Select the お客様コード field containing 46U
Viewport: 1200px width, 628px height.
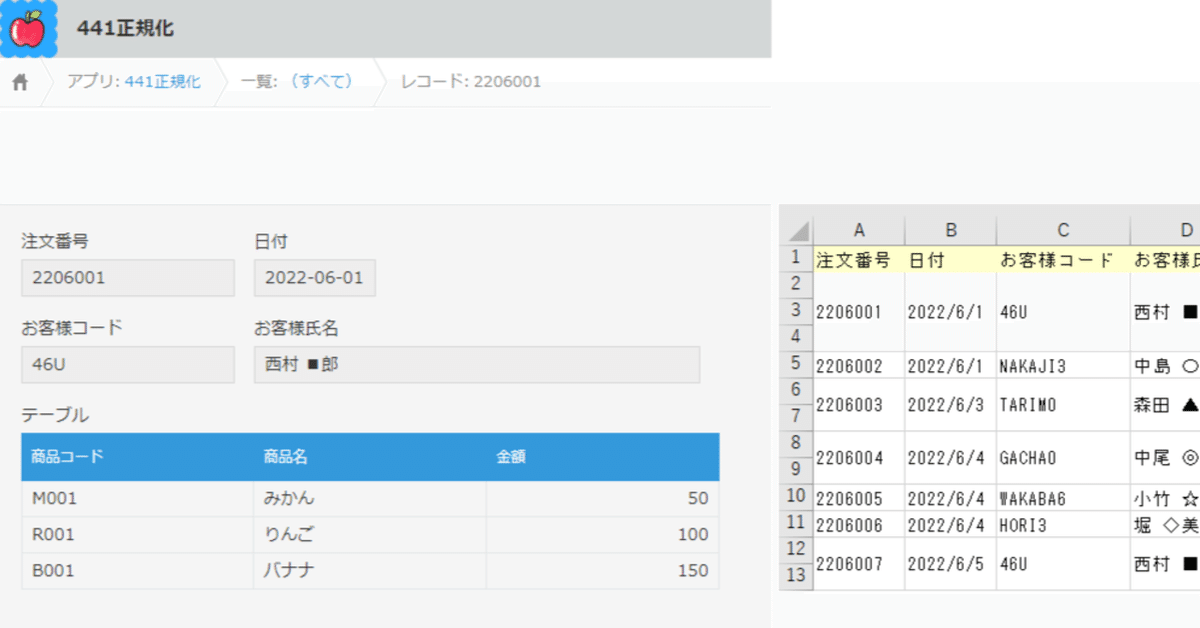pos(127,364)
